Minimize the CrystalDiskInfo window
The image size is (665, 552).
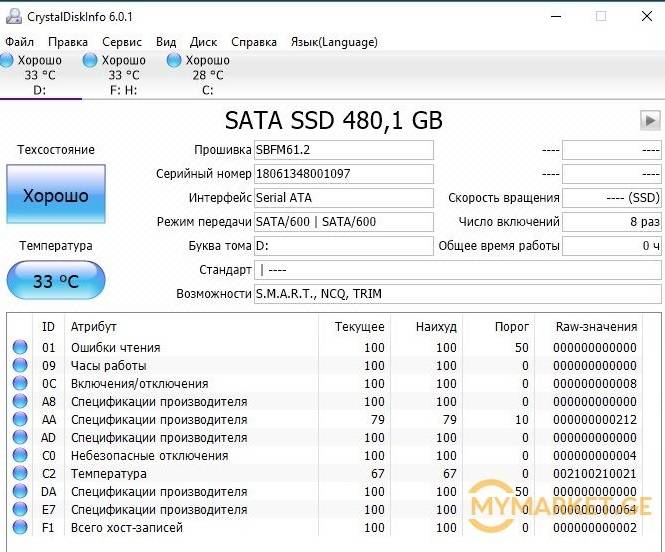point(556,17)
